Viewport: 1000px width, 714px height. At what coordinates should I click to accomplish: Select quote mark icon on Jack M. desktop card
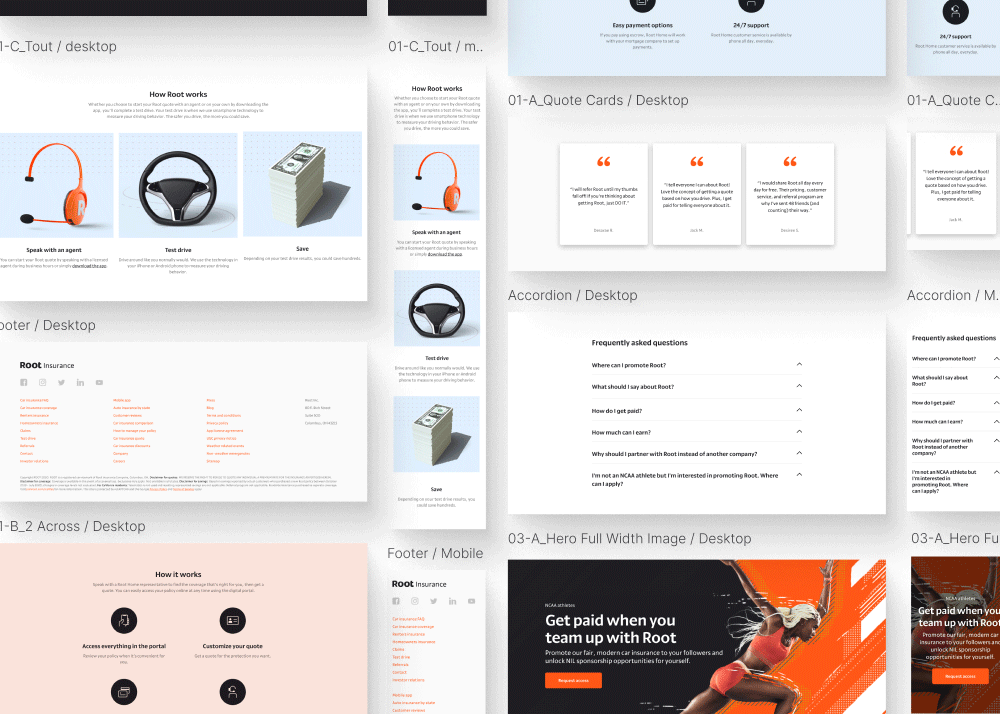coord(697,162)
